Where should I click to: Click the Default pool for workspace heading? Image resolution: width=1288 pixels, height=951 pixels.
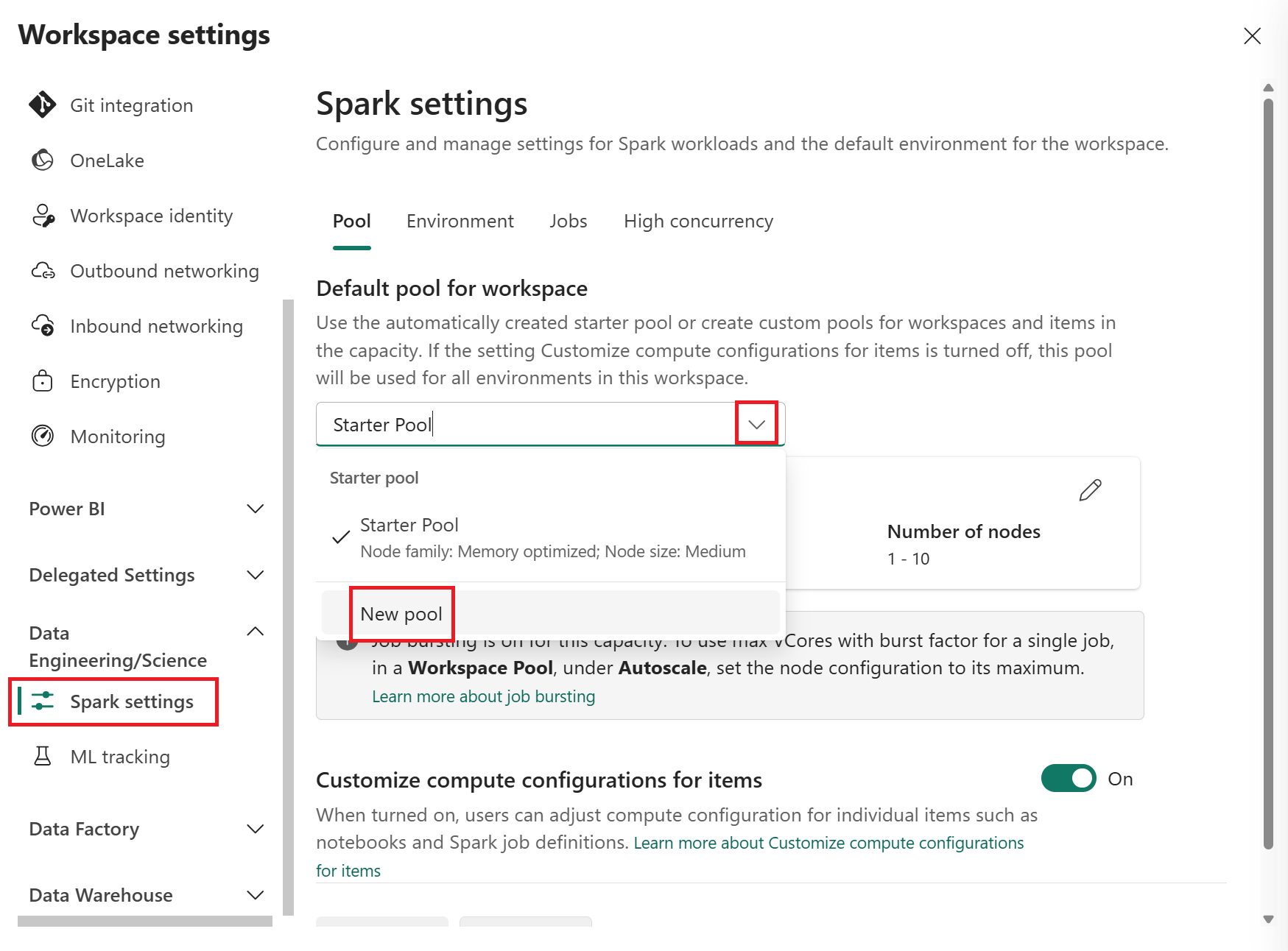click(x=451, y=289)
